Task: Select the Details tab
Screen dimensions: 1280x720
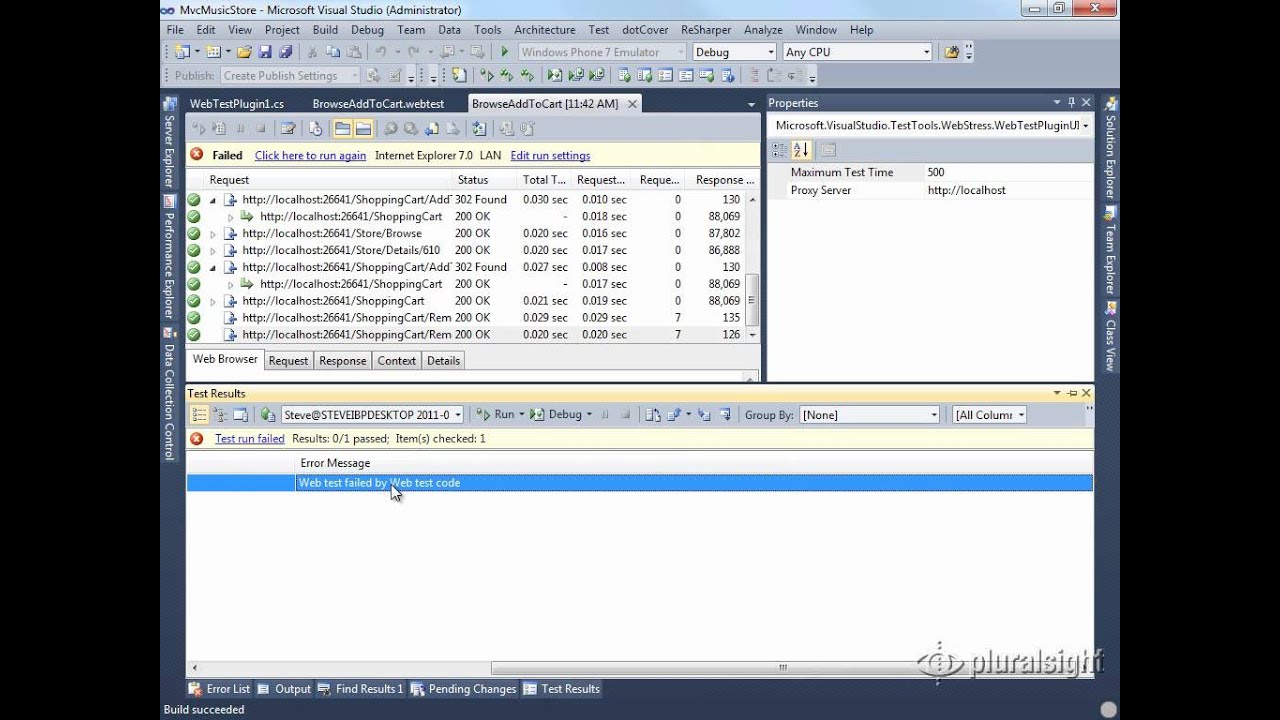Action: (x=443, y=361)
